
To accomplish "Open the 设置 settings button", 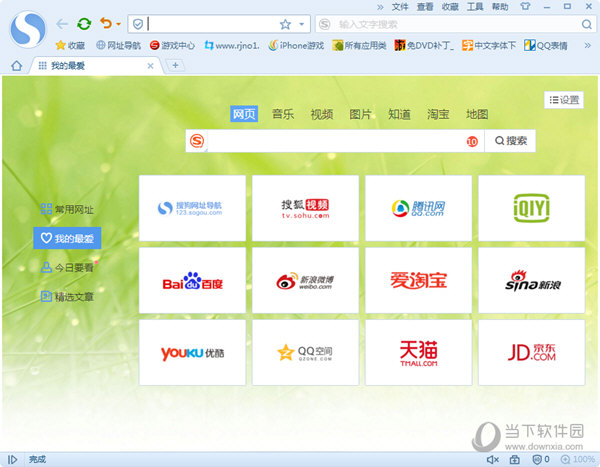I will pos(564,100).
